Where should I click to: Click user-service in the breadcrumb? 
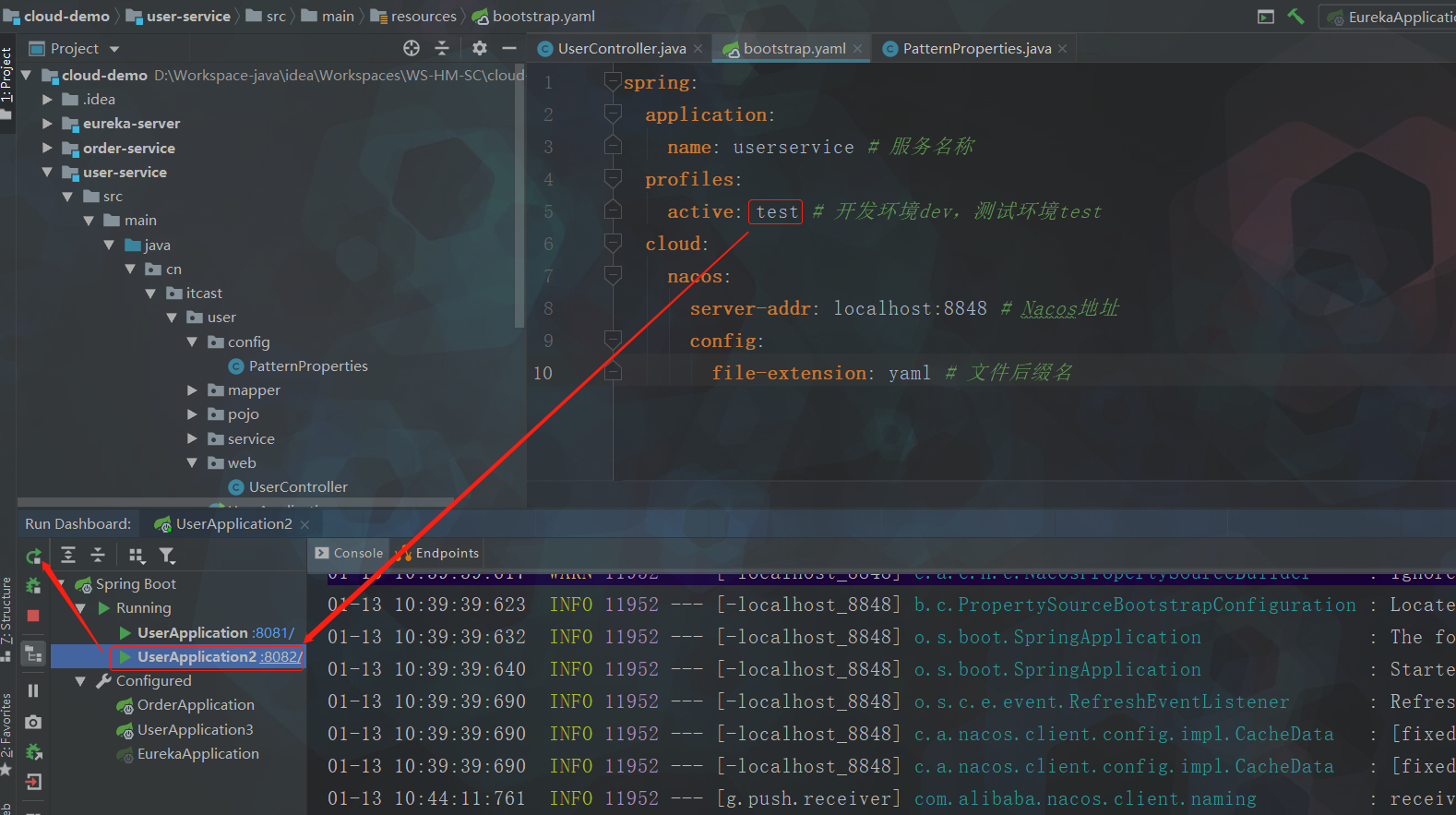click(x=179, y=17)
